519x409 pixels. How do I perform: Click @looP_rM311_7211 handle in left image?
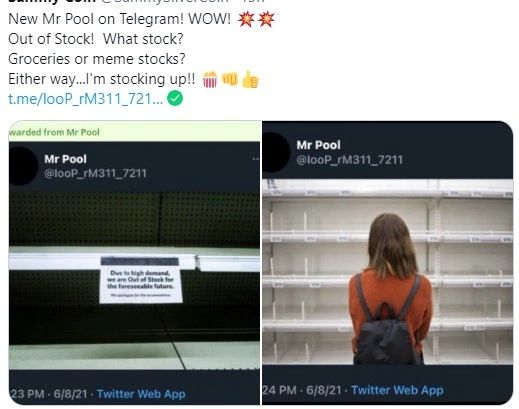[95, 173]
